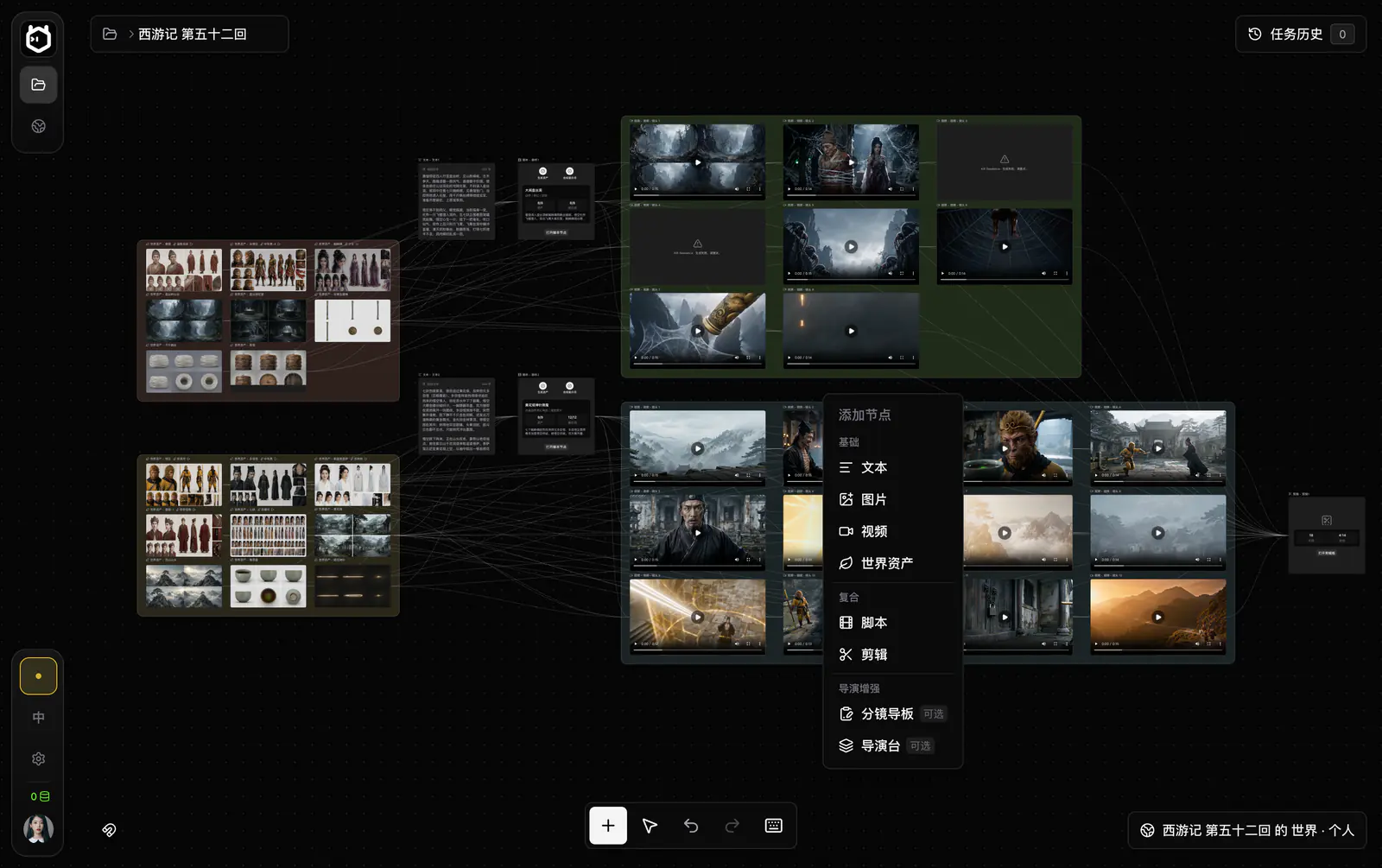Click the 西游记 第五十二回 breadcrumb title
Screen dimensions: 1382x868
point(193,34)
